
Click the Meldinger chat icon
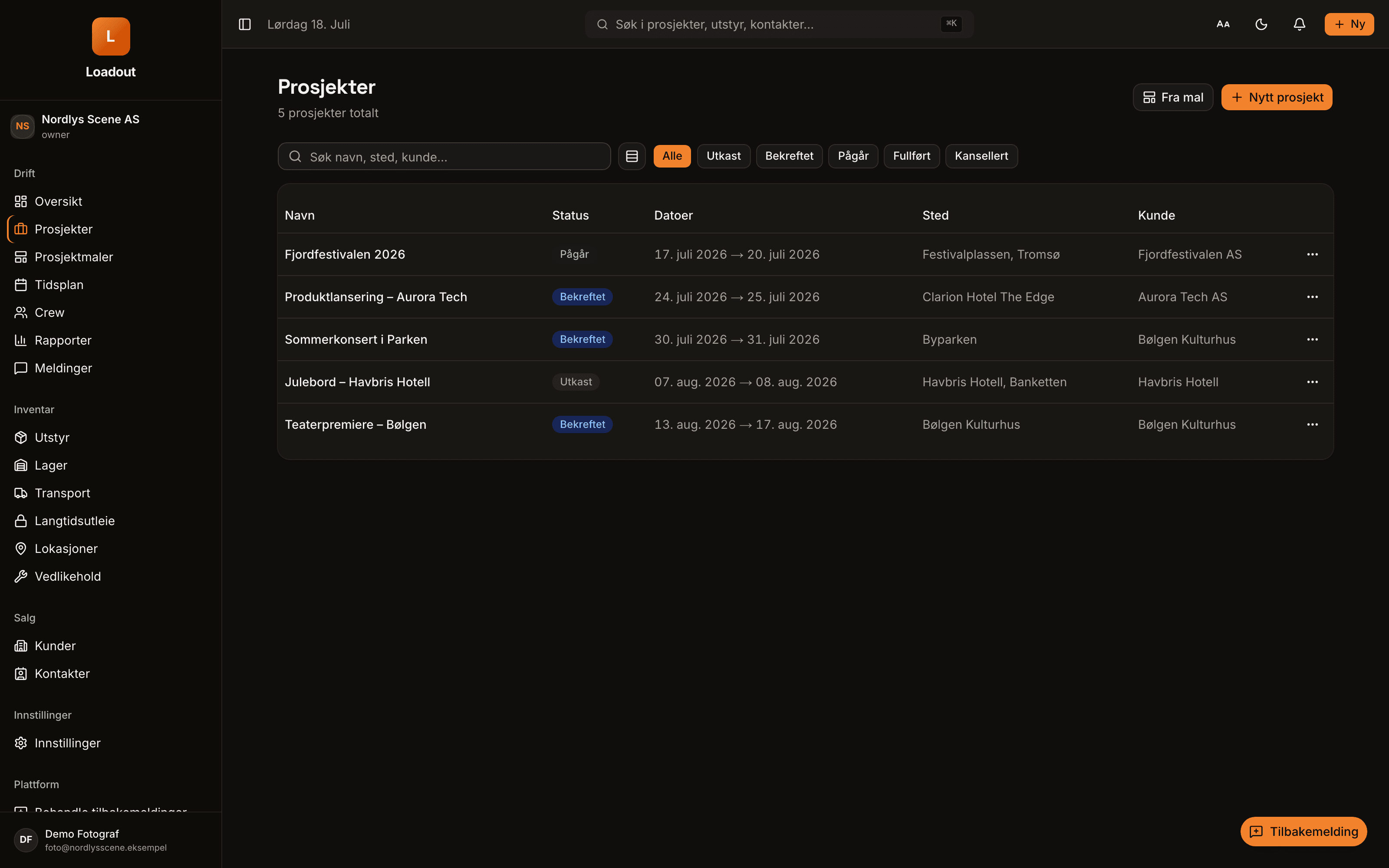coord(21,368)
